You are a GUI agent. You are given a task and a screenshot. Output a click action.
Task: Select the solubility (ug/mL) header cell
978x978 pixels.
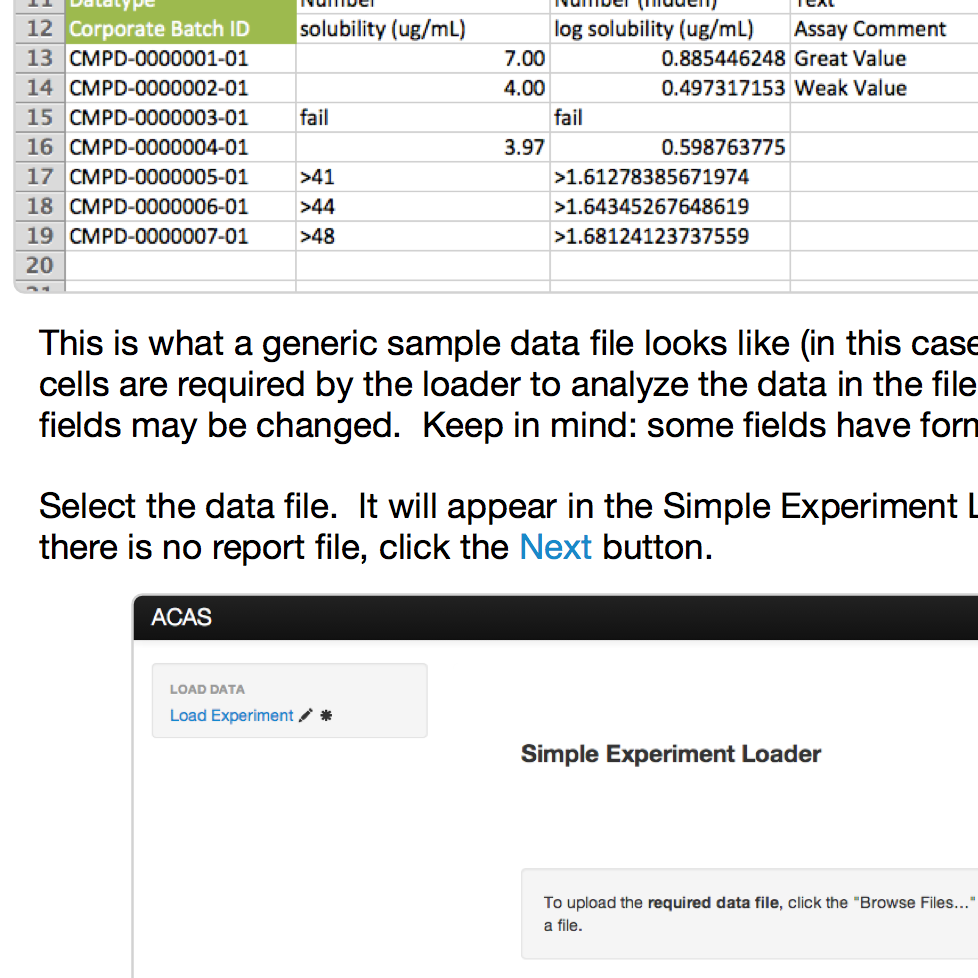pyautogui.click(x=423, y=29)
